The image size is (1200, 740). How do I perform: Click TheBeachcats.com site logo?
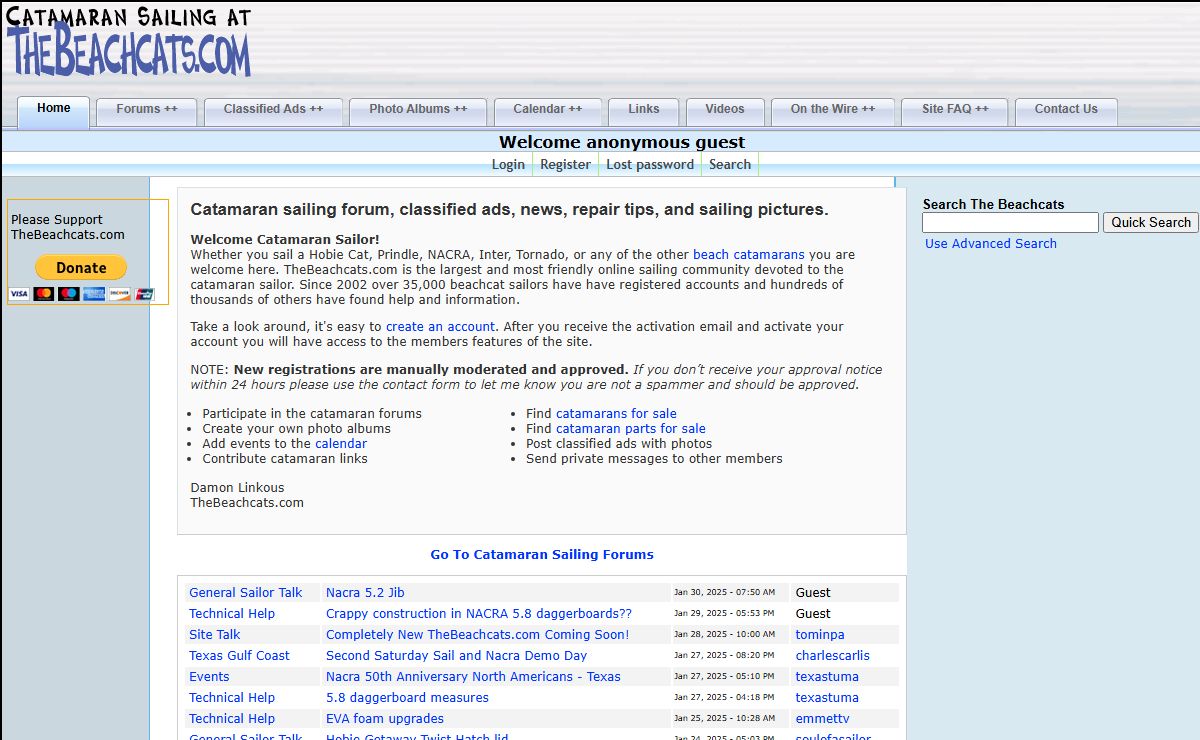[x=128, y=42]
